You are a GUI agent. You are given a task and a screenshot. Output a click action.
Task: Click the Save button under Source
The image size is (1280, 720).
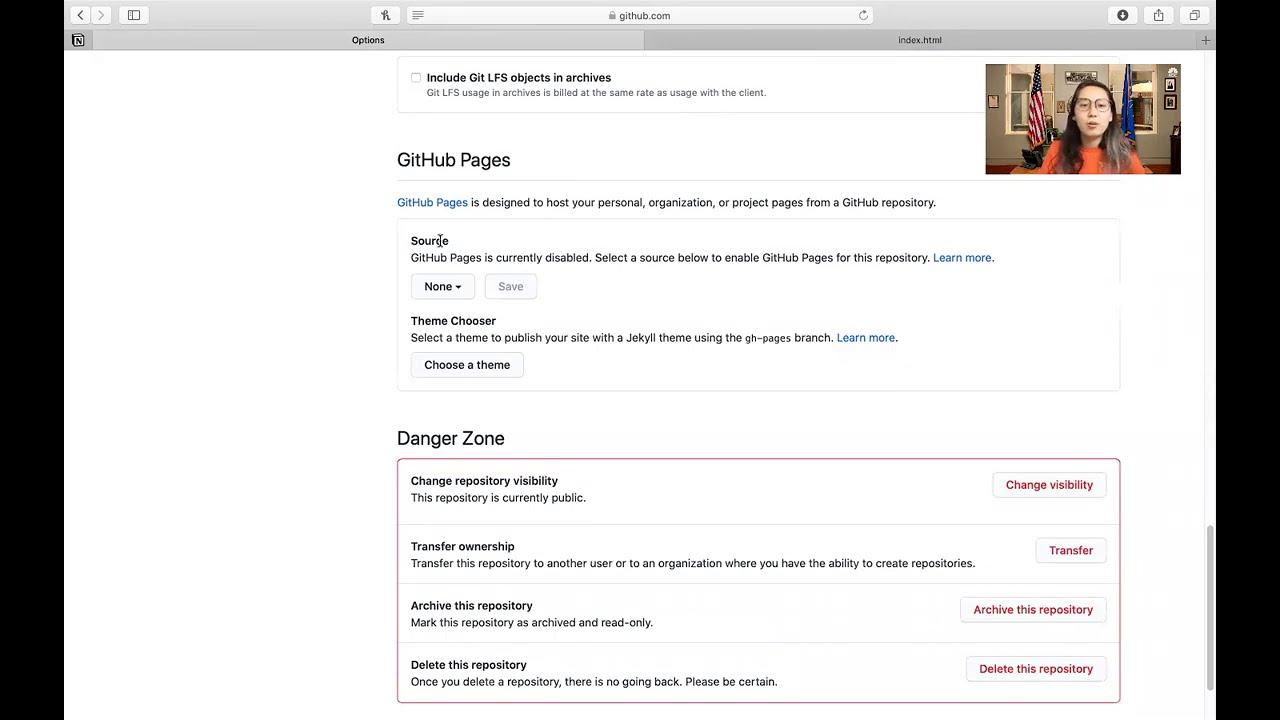coord(510,286)
